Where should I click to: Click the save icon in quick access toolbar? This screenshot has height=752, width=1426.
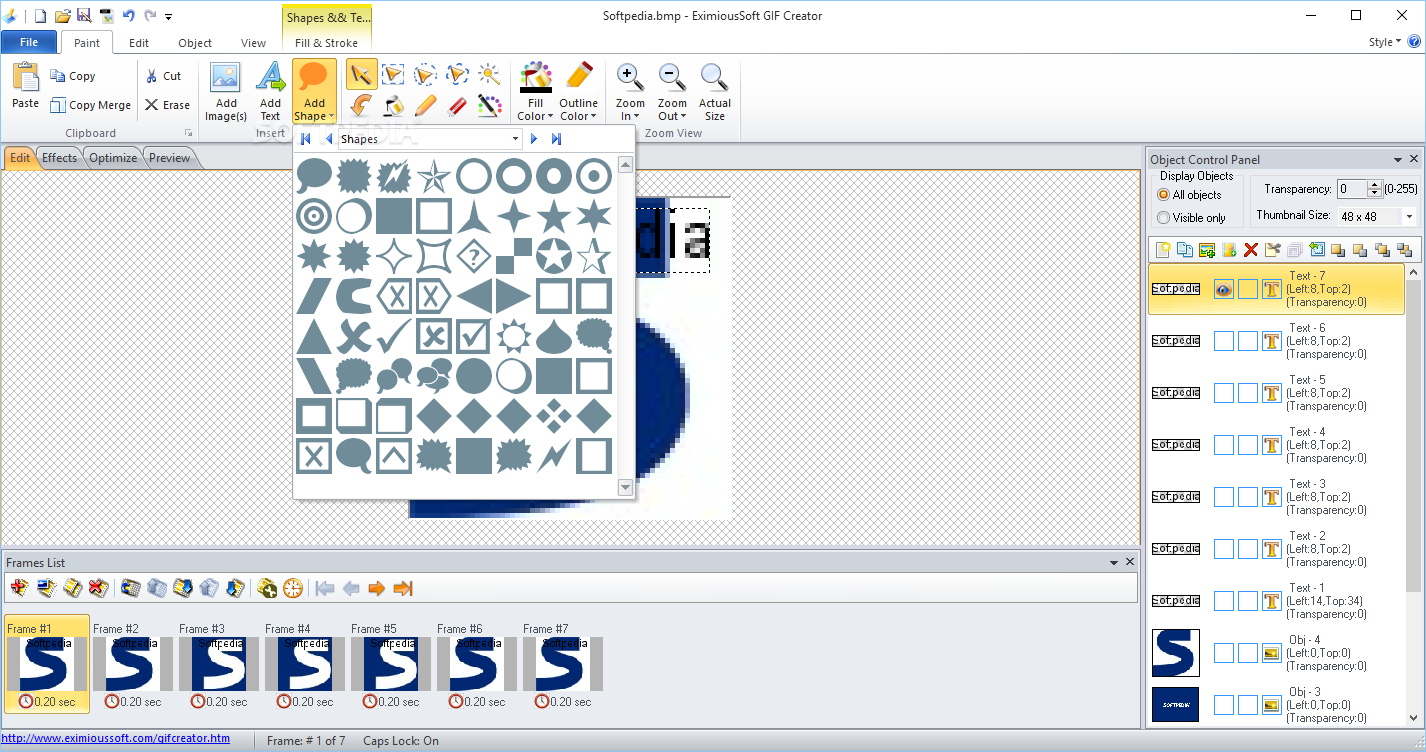(84, 15)
